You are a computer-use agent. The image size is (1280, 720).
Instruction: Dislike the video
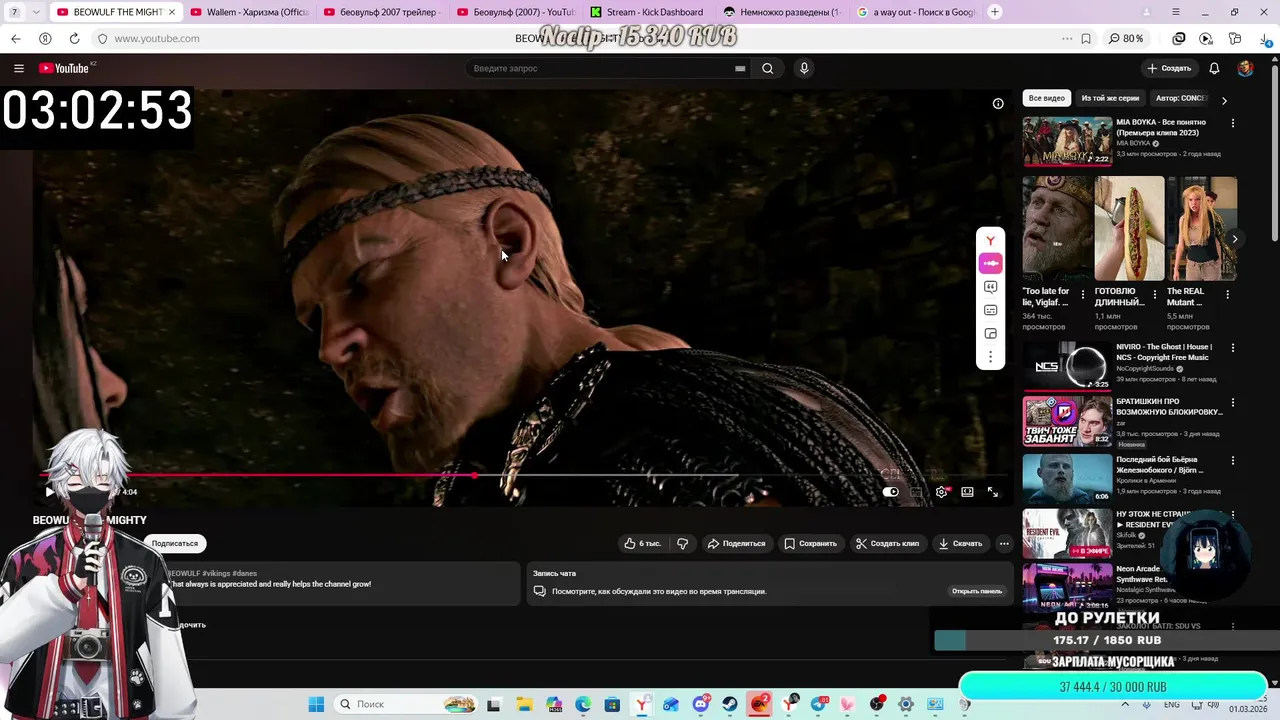point(682,543)
